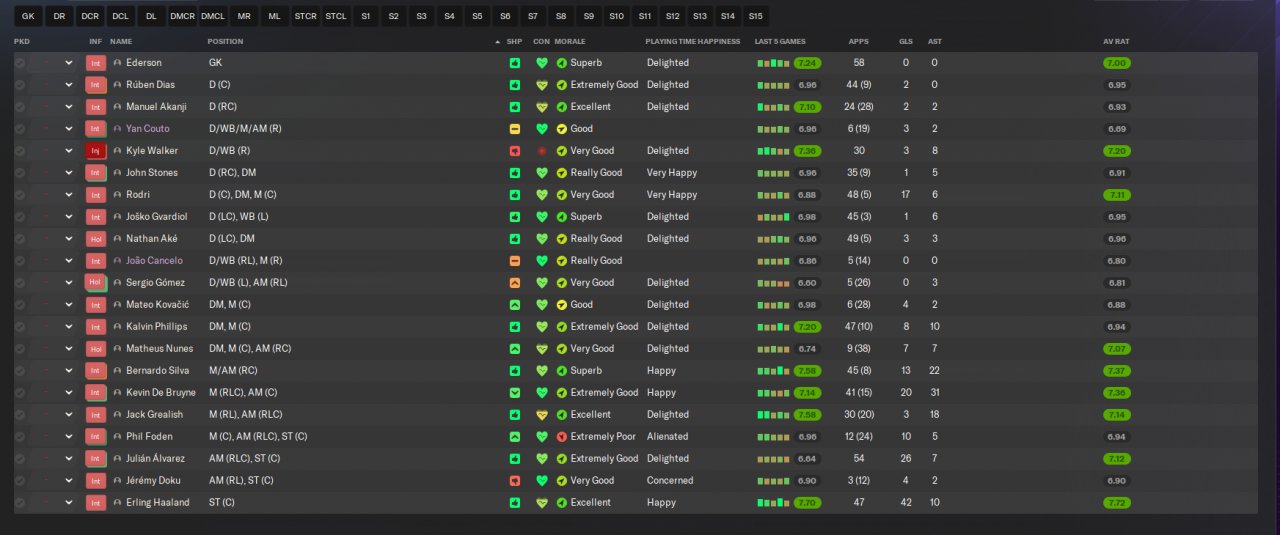Click Nathan Aké's Hol status badge
Viewport: 1280px width, 535px height.
click(x=96, y=238)
